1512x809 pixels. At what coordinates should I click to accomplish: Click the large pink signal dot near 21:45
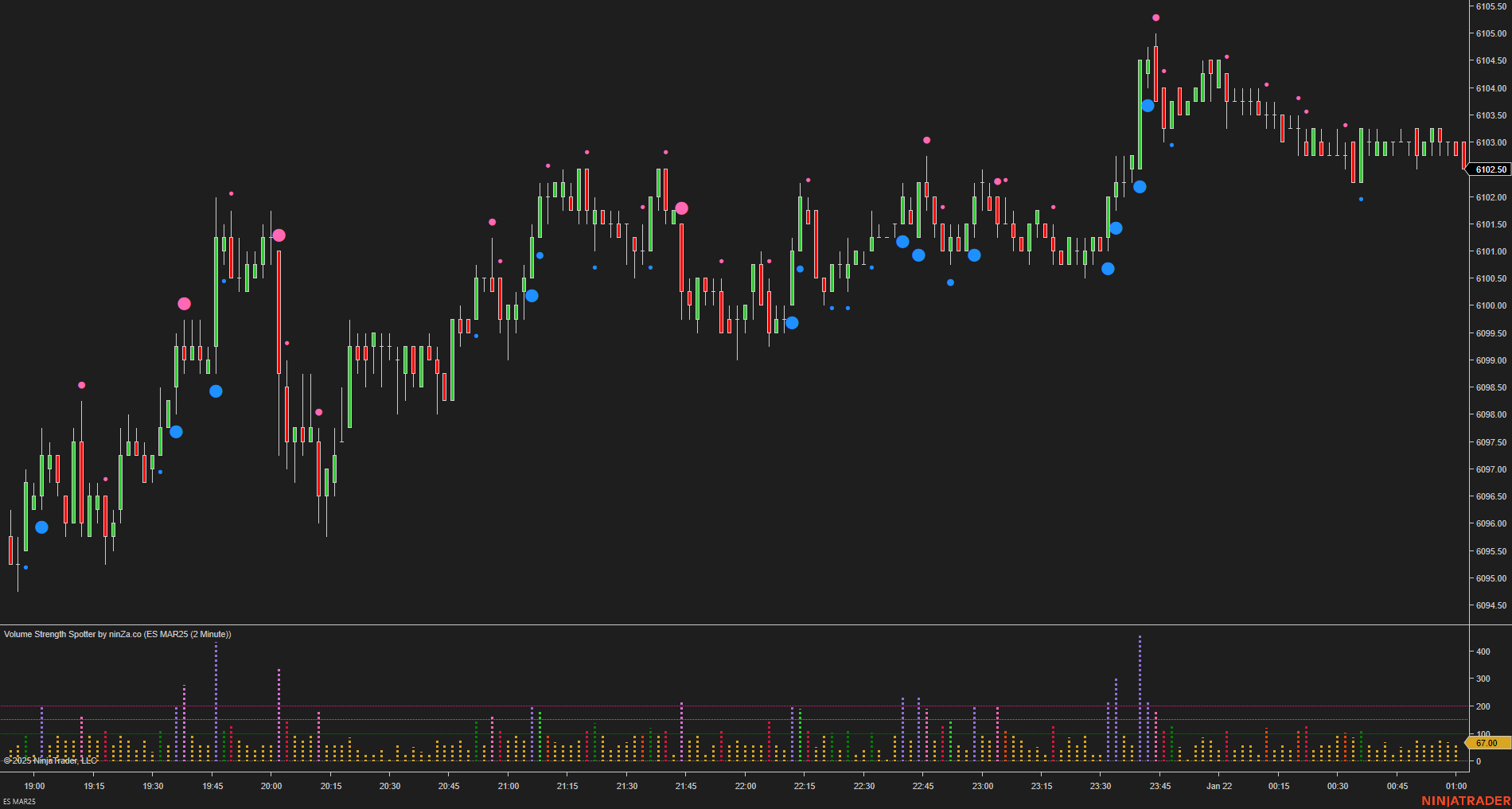click(x=682, y=208)
